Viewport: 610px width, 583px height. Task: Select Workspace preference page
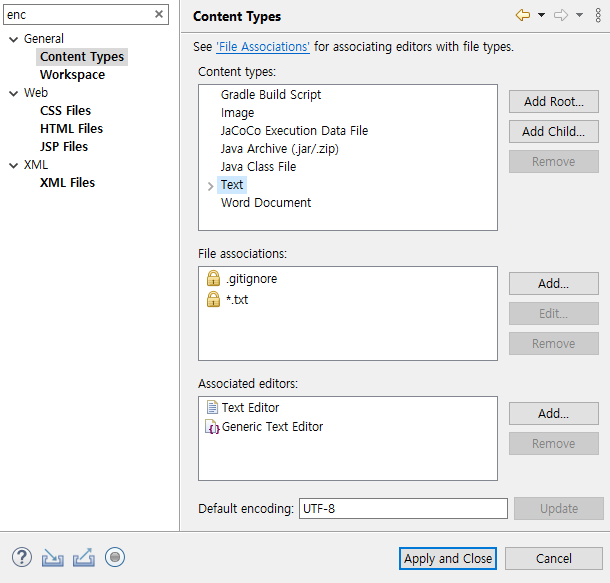(x=72, y=75)
